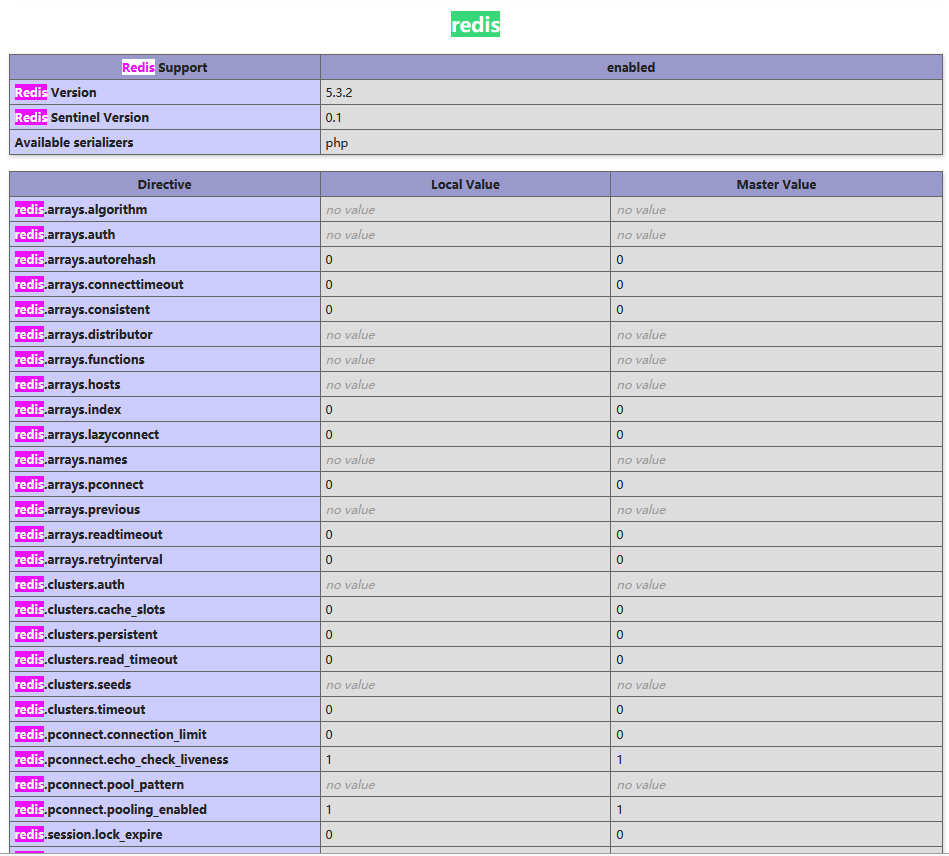Select redis.clusters.timeout directive
This screenshot has width=949, height=856.
pos(80,709)
